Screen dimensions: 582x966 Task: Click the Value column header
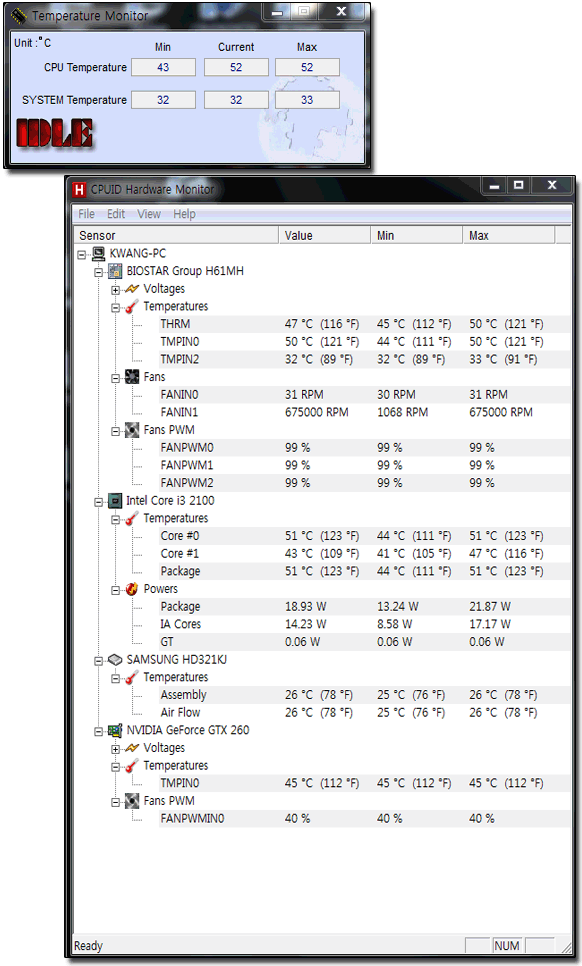325,235
